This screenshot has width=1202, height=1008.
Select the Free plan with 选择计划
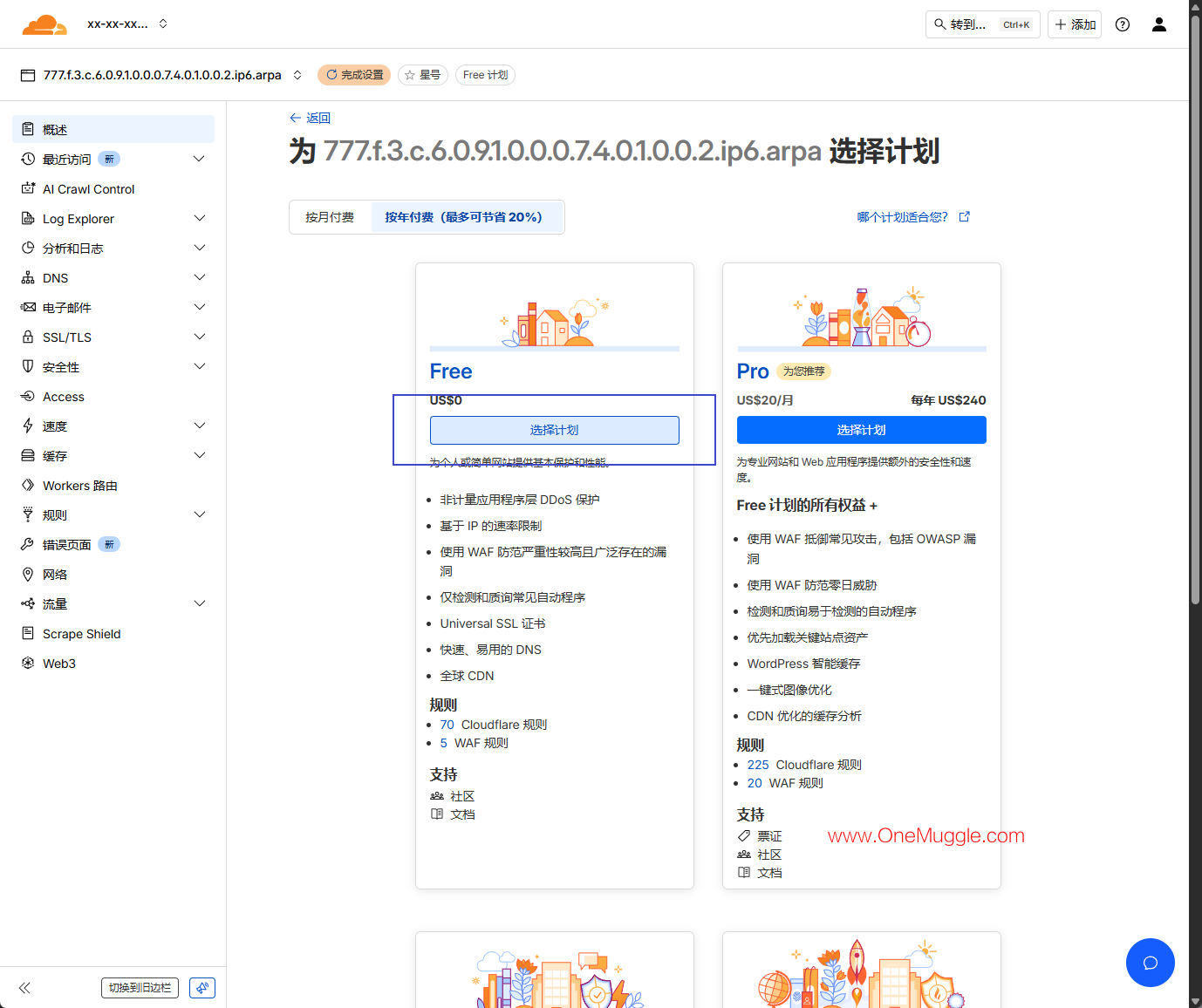pos(555,430)
